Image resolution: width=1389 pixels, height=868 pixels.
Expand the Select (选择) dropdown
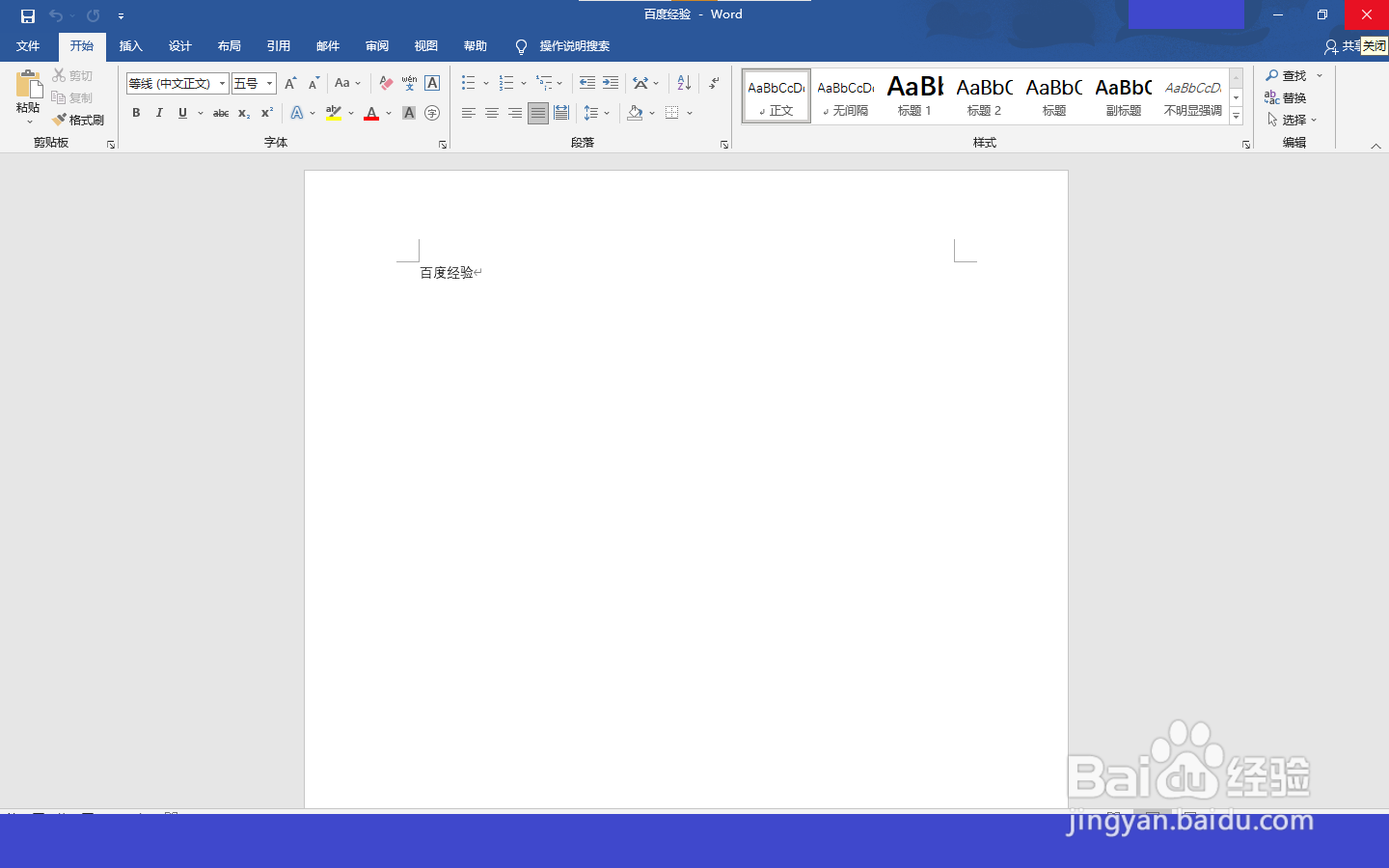(x=1314, y=120)
